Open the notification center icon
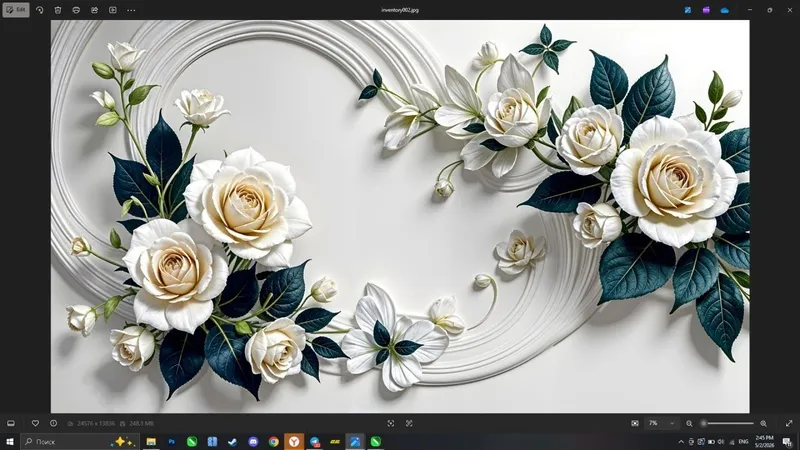This screenshot has height=450, width=800. click(787, 442)
